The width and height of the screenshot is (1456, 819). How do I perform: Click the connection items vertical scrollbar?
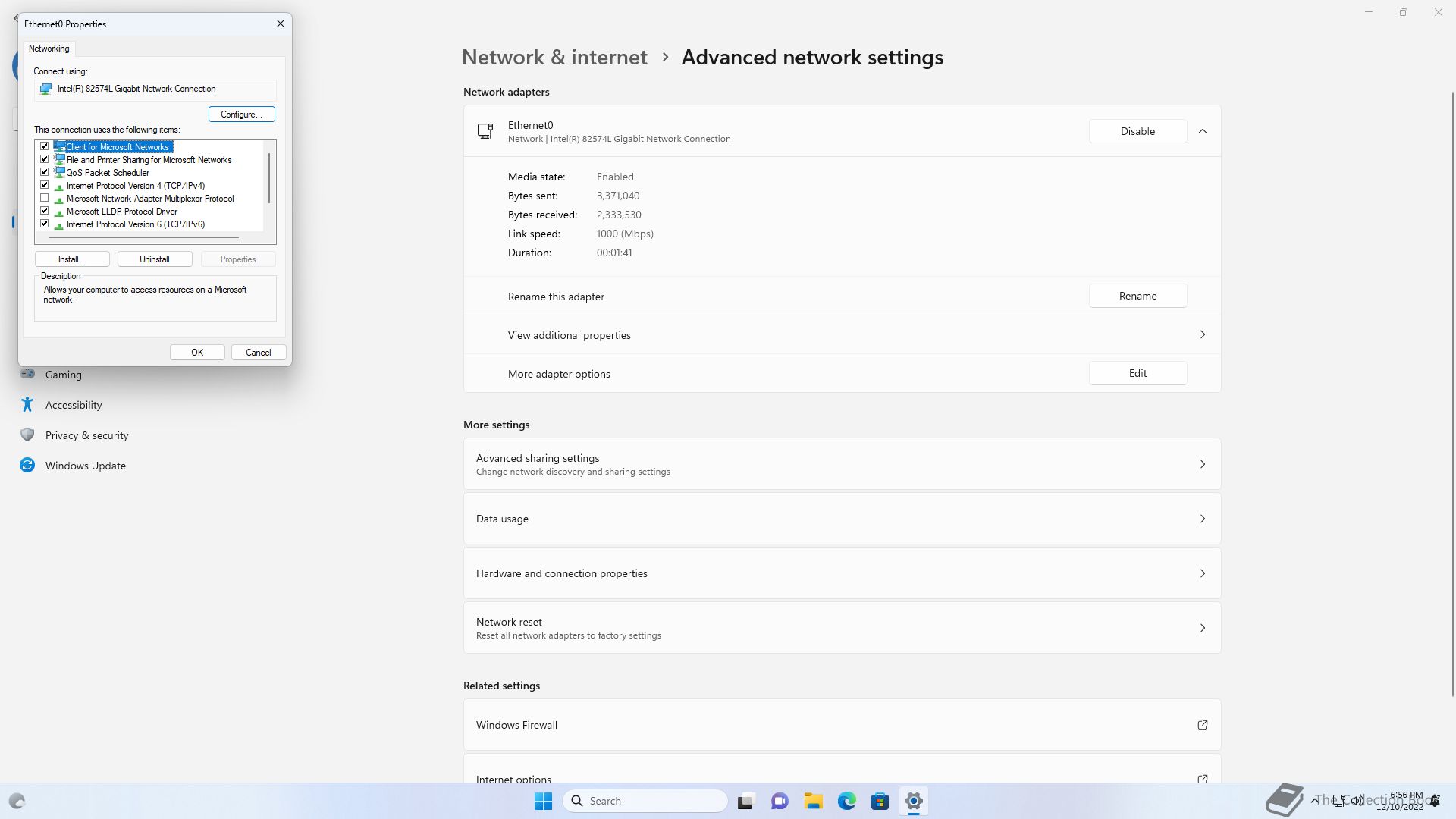tap(269, 178)
